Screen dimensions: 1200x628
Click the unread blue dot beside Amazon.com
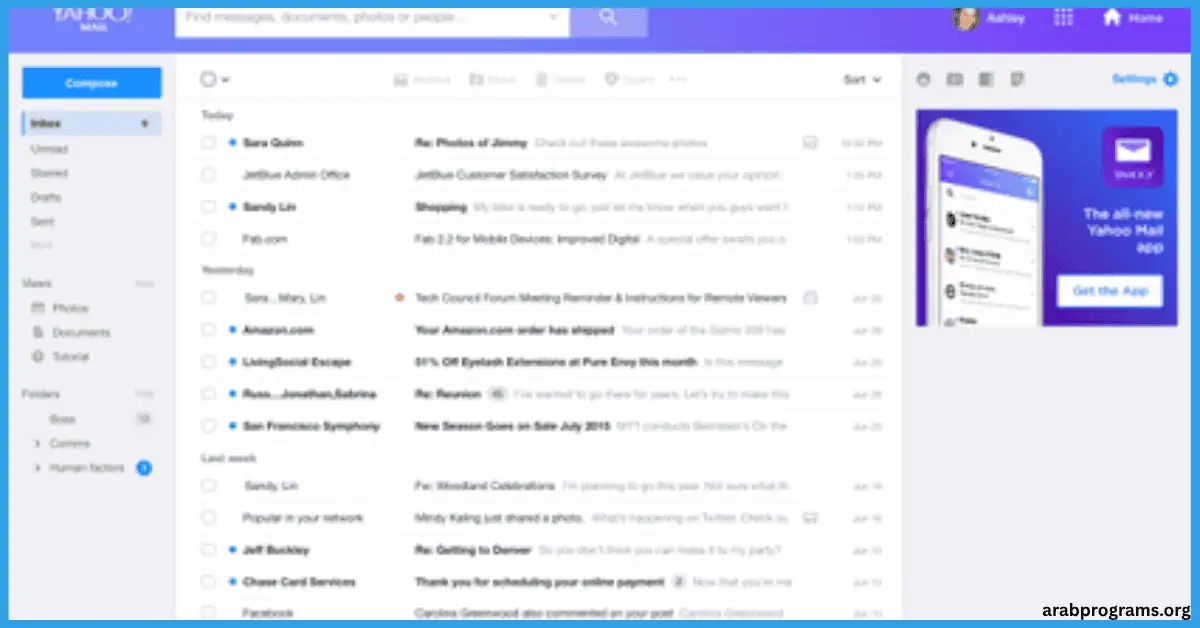pos(232,329)
